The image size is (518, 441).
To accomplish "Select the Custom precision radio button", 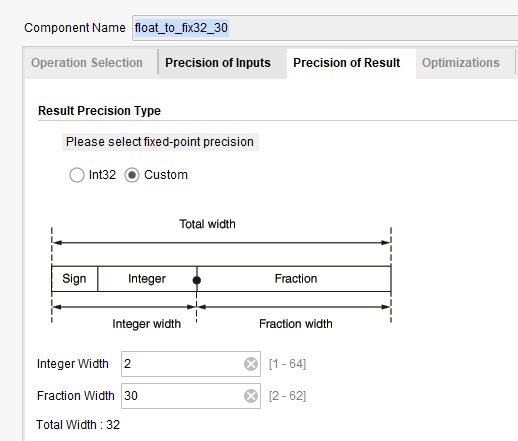I will [x=132, y=175].
